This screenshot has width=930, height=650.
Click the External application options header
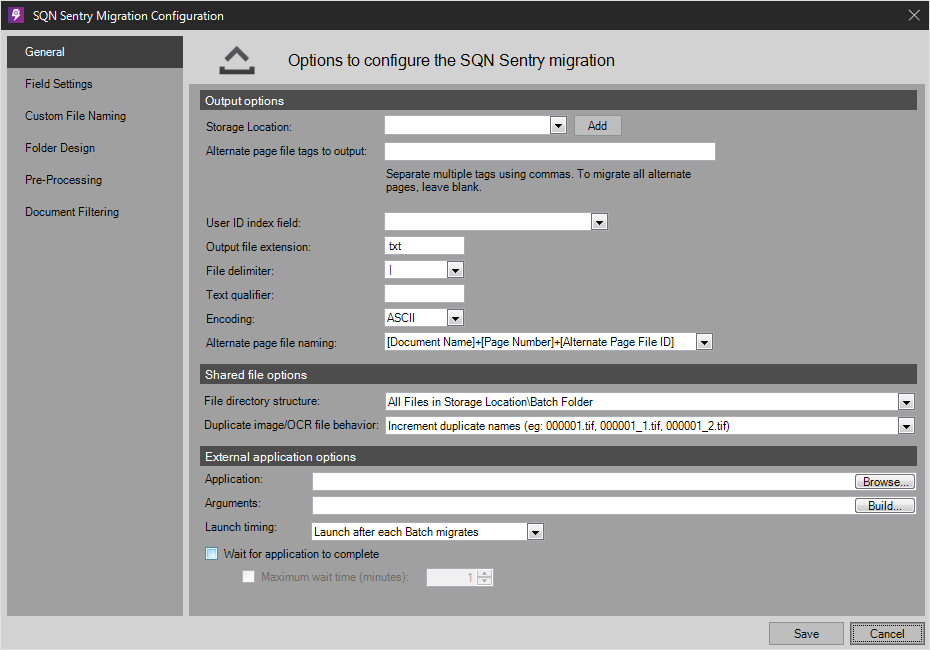tap(558, 457)
